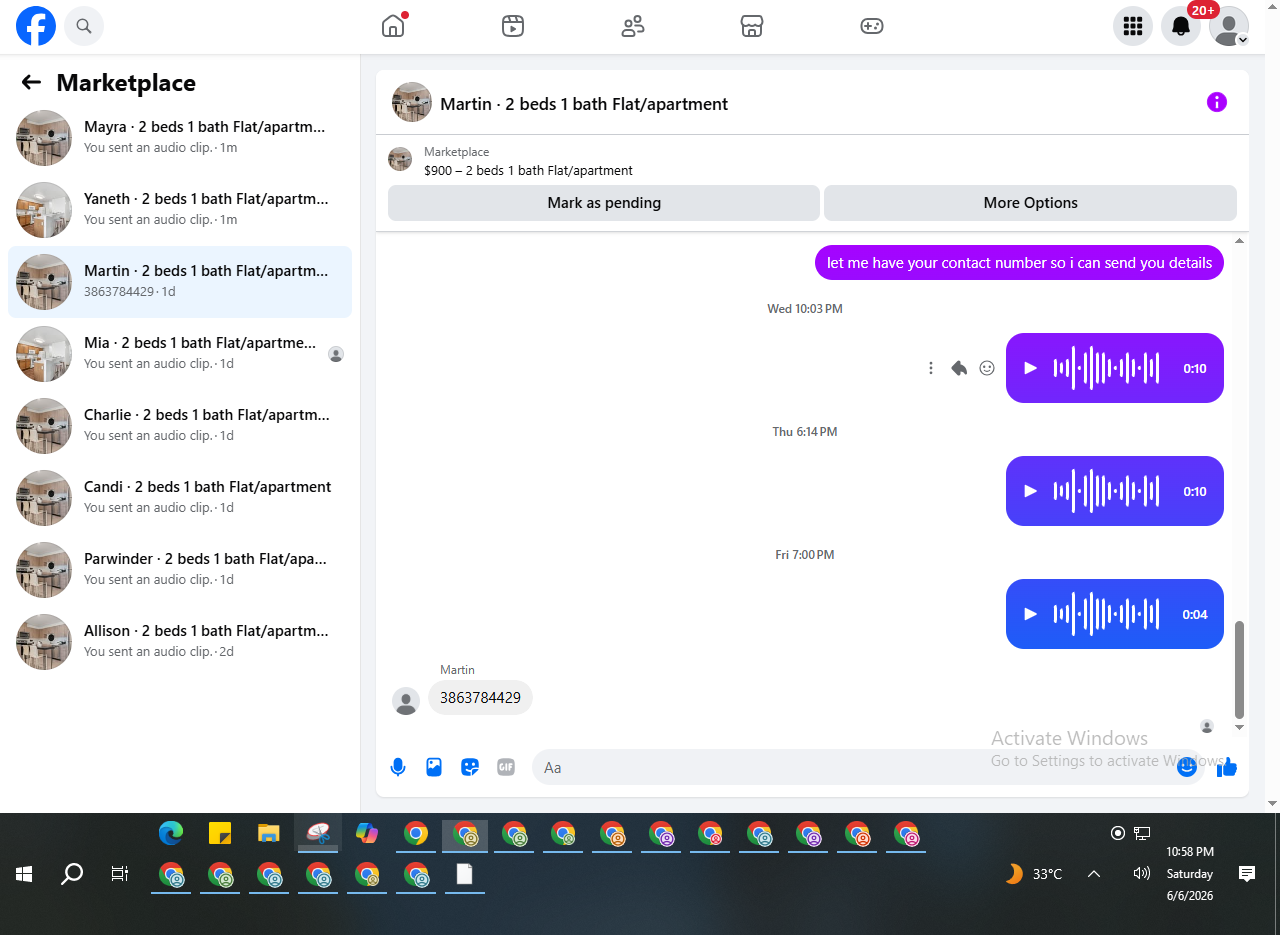Viewport: 1280px width, 935px height.
Task: Open File Explorer from the taskbar
Action: click(269, 832)
